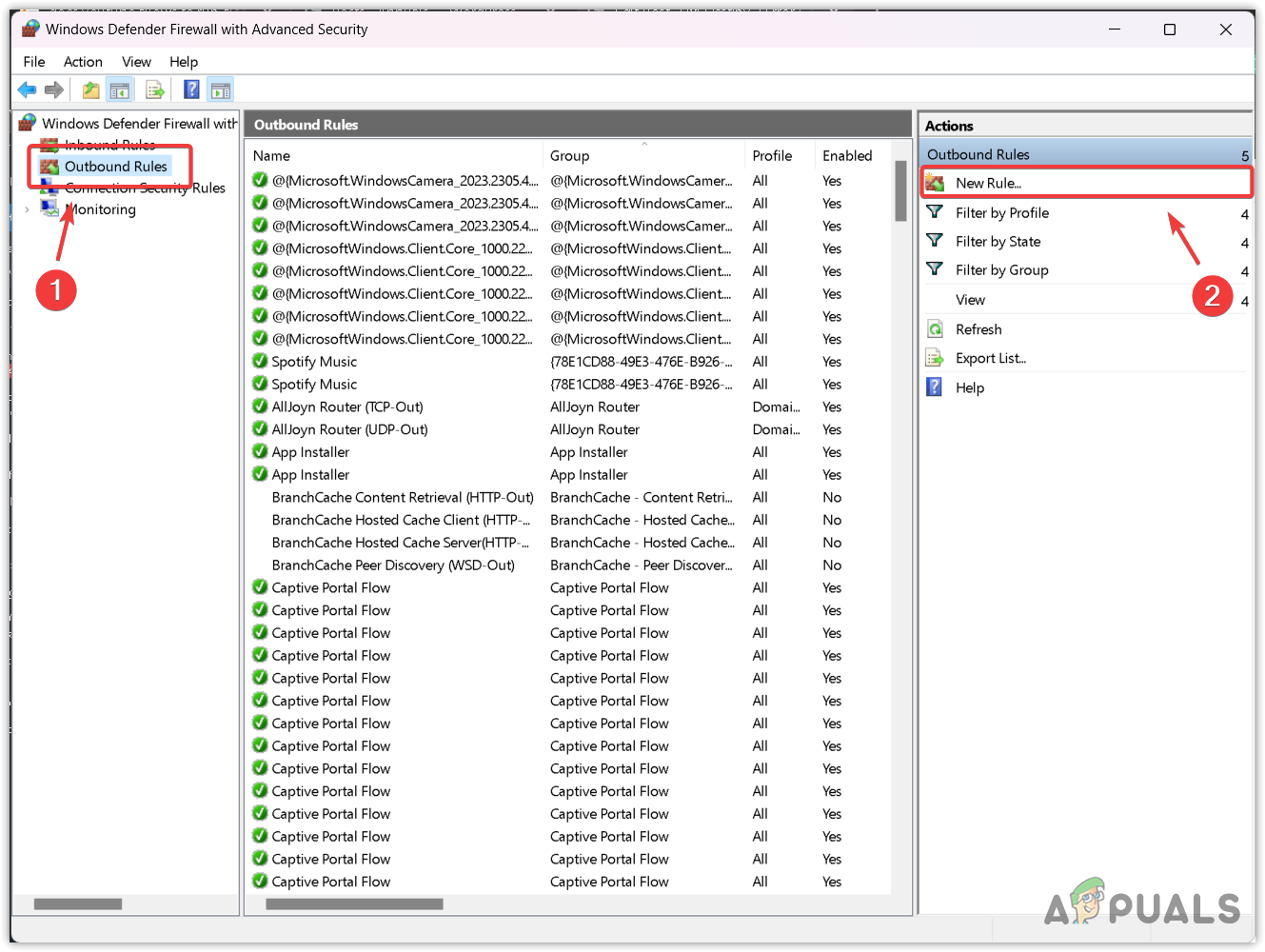Open Filter by Group action
The image size is (1265, 952).
click(1001, 270)
